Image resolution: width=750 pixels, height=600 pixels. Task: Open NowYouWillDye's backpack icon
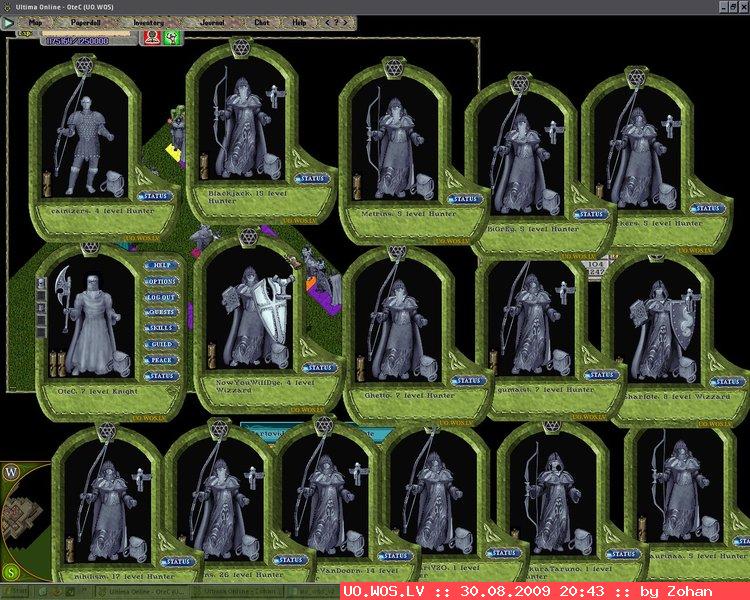pos(278,355)
